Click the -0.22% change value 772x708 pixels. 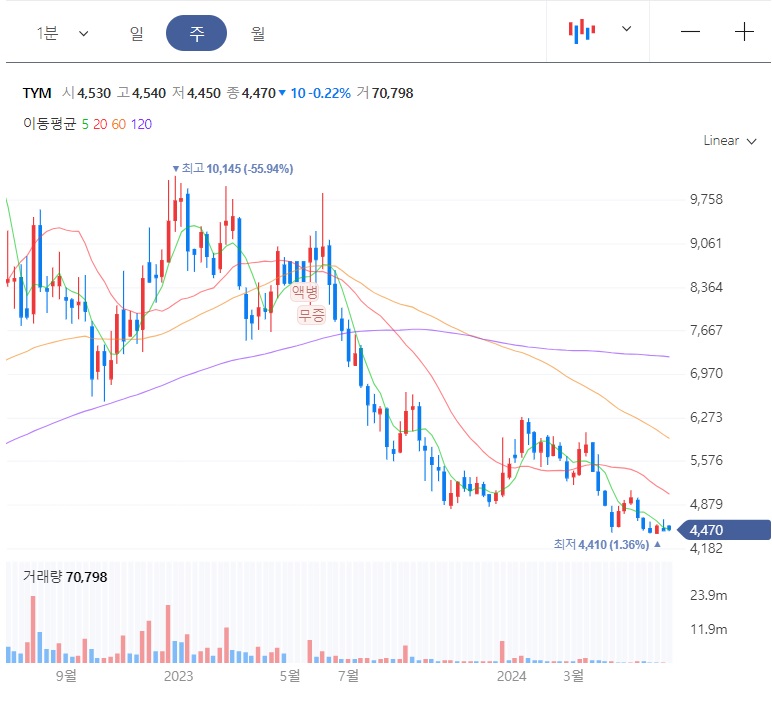329,93
